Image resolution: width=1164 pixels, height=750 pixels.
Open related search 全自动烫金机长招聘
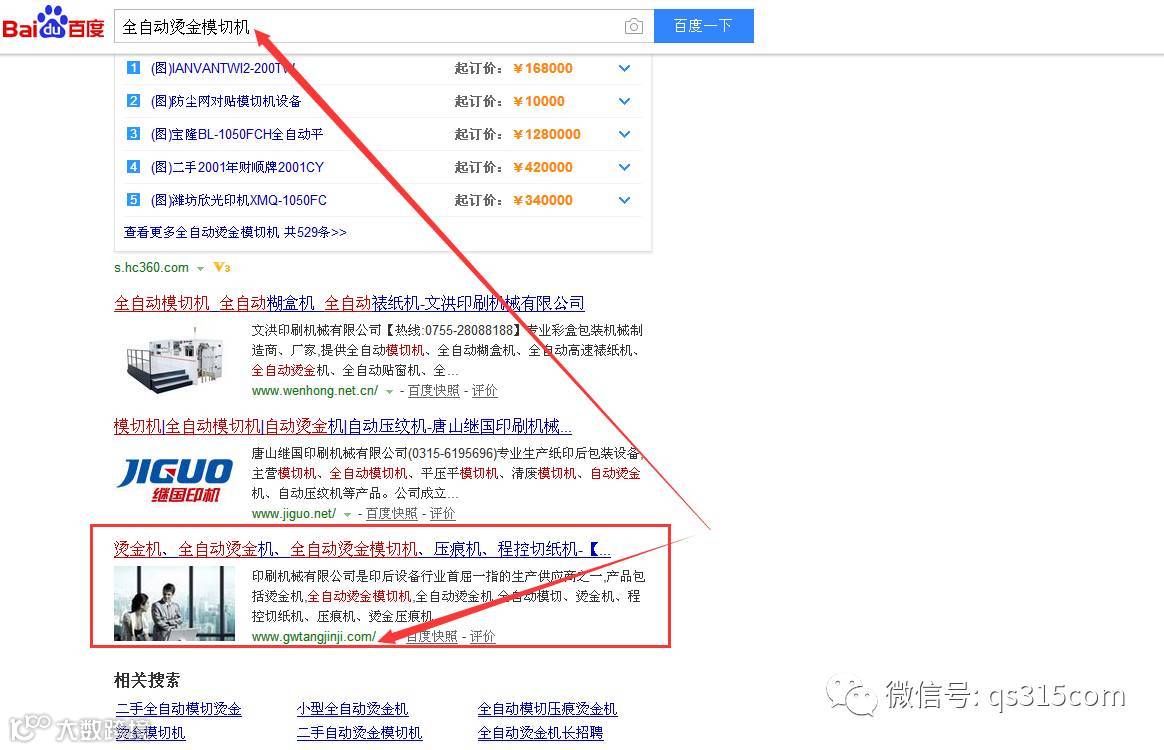click(540, 733)
